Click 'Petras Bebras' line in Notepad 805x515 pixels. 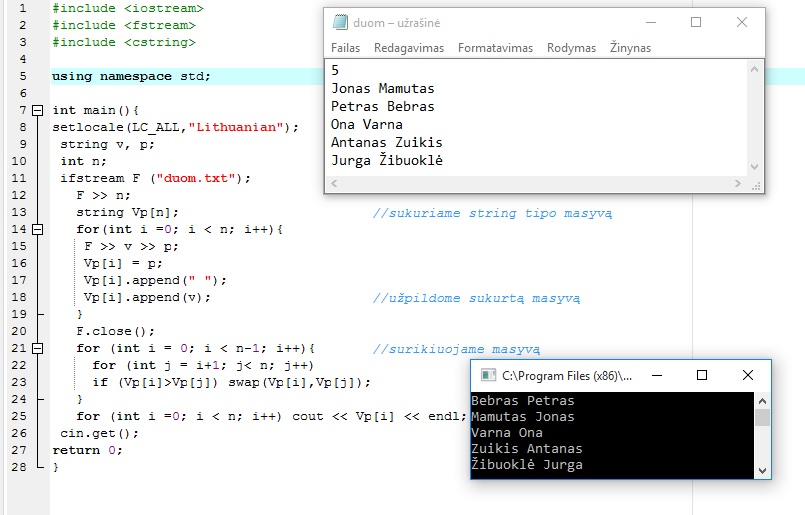coord(382,106)
